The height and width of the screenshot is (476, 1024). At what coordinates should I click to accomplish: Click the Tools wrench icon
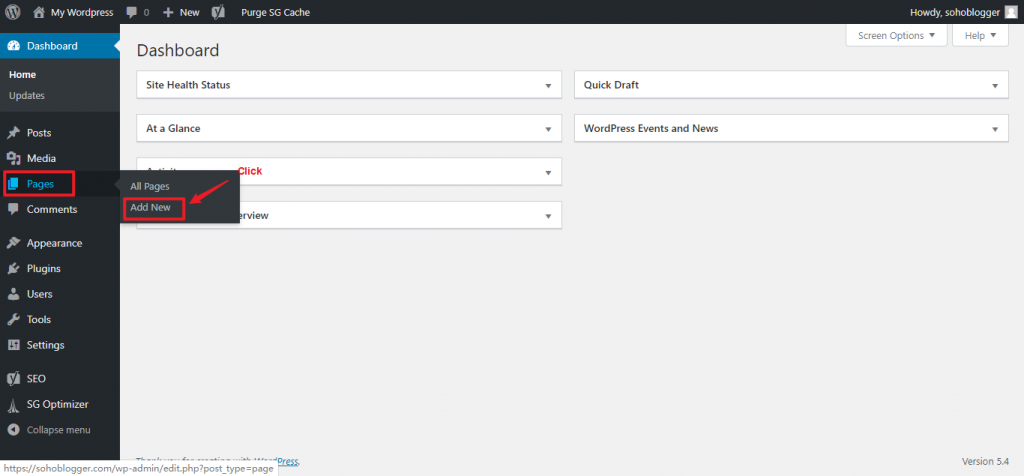13,320
